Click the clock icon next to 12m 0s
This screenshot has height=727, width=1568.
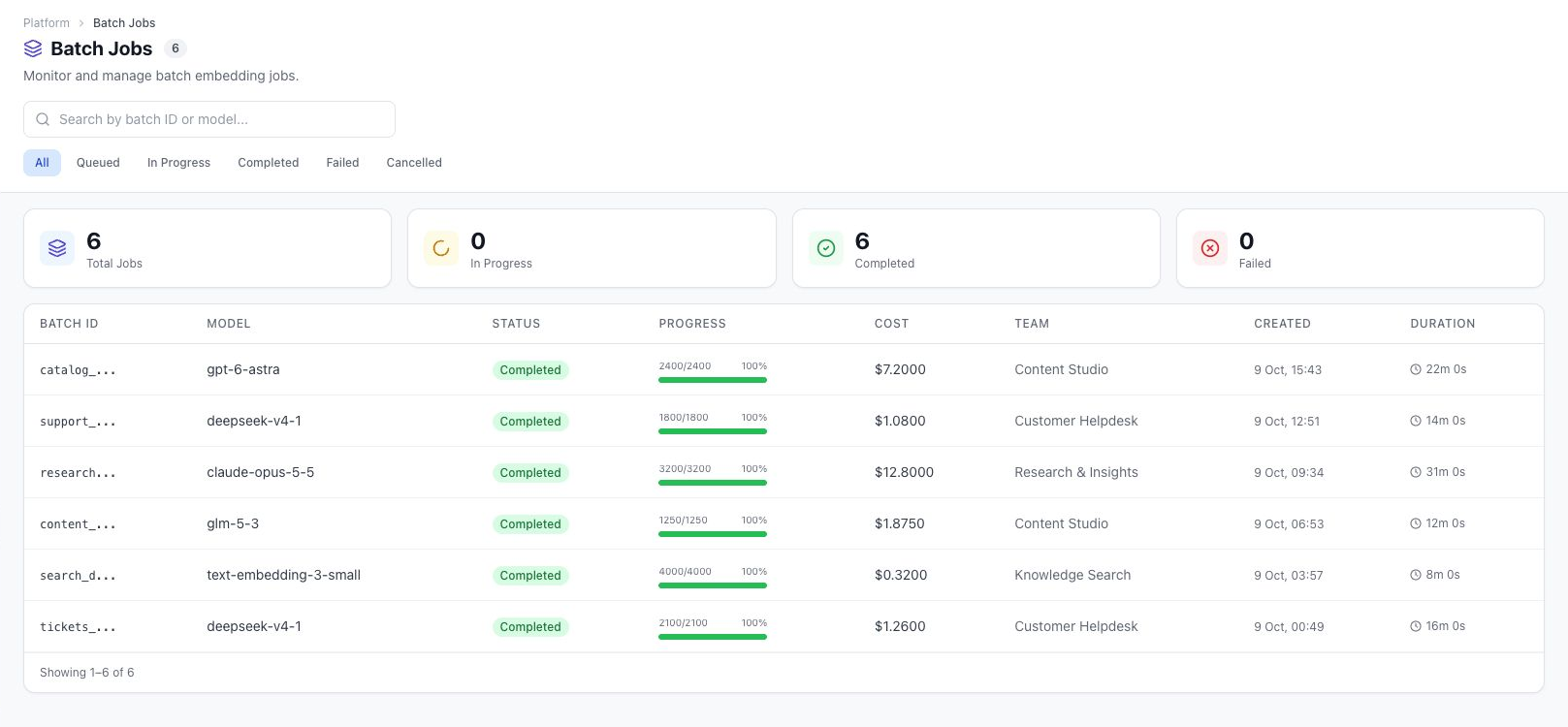1416,523
